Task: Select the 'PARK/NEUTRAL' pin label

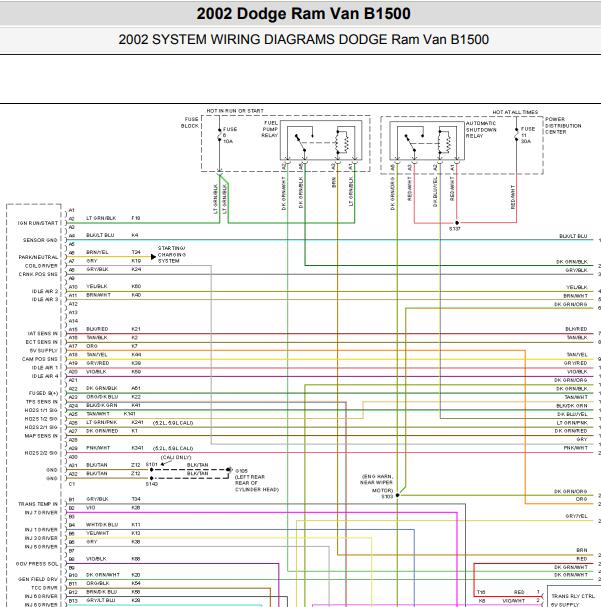Action: click(38, 257)
